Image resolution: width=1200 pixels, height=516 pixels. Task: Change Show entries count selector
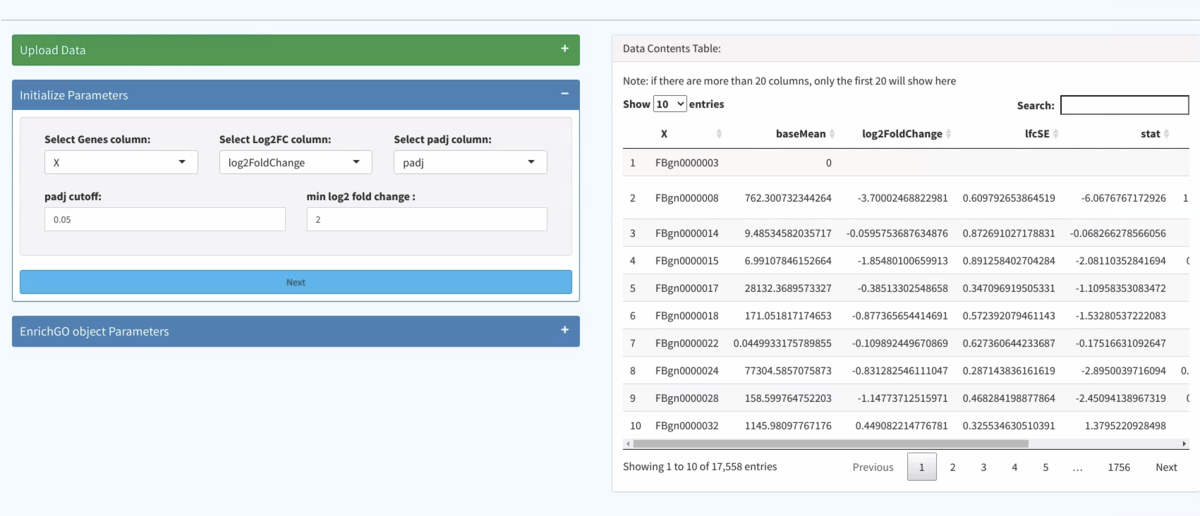pos(670,104)
